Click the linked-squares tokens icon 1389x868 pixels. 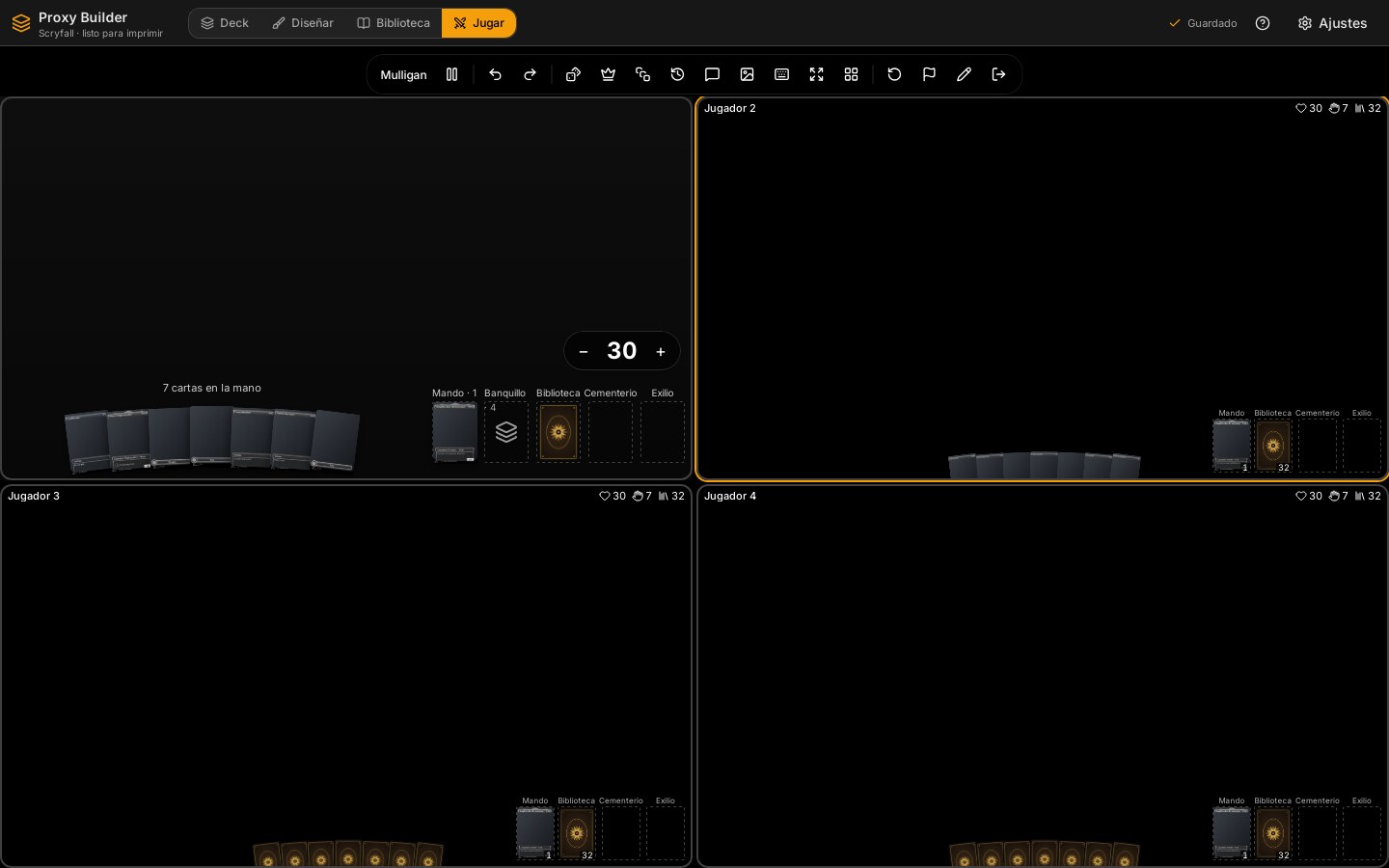(642, 74)
